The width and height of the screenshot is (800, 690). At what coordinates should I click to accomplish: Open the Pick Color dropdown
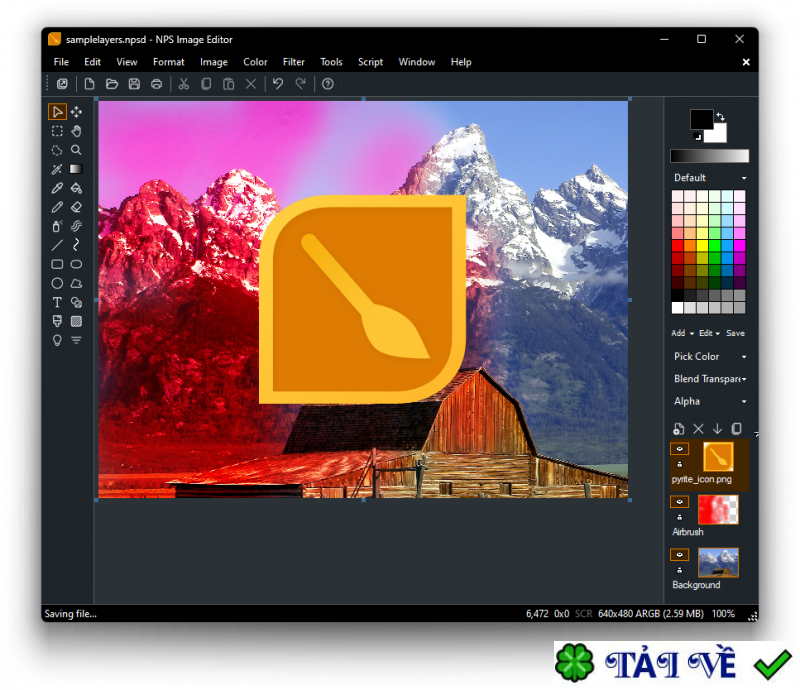[x=710, y=356]
